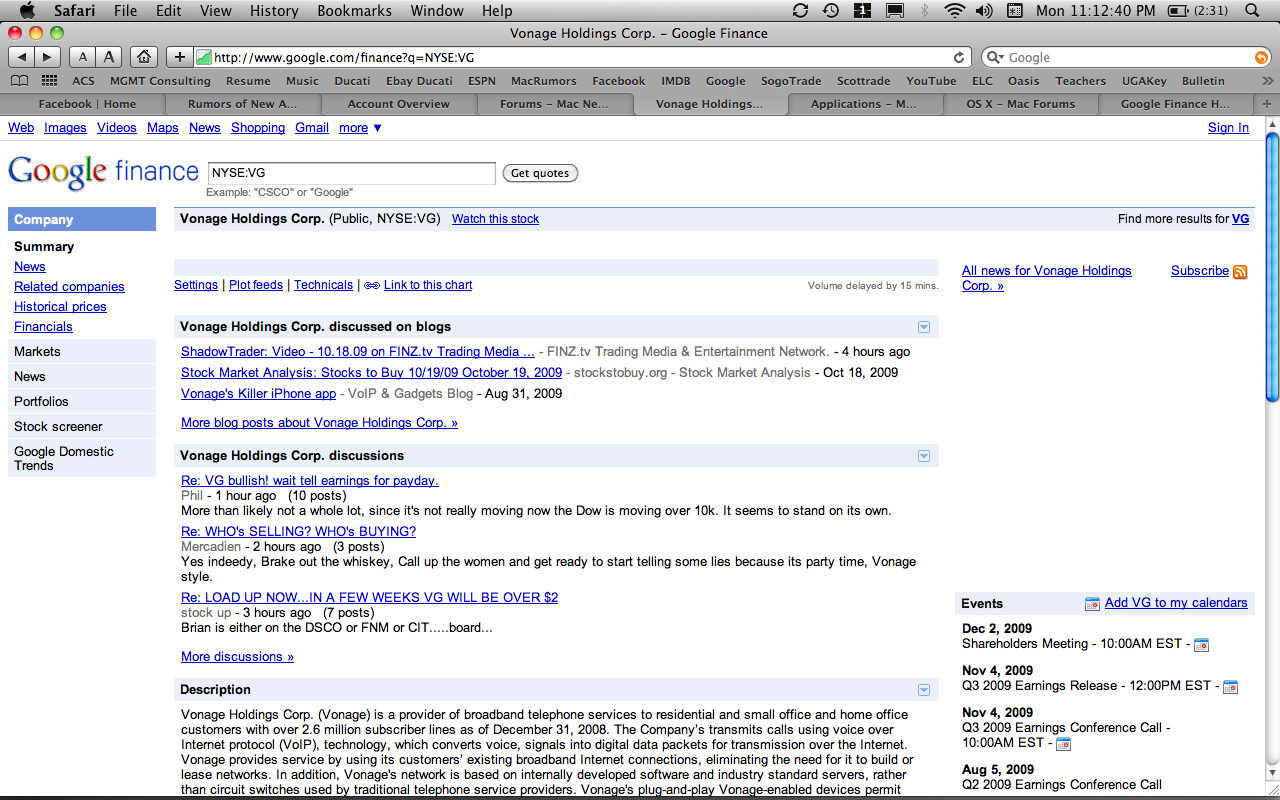This screenshot has height=800, width=1280.
Task: Click the RSS feed icon beside Subscribe
Action: pos(1240,271)
